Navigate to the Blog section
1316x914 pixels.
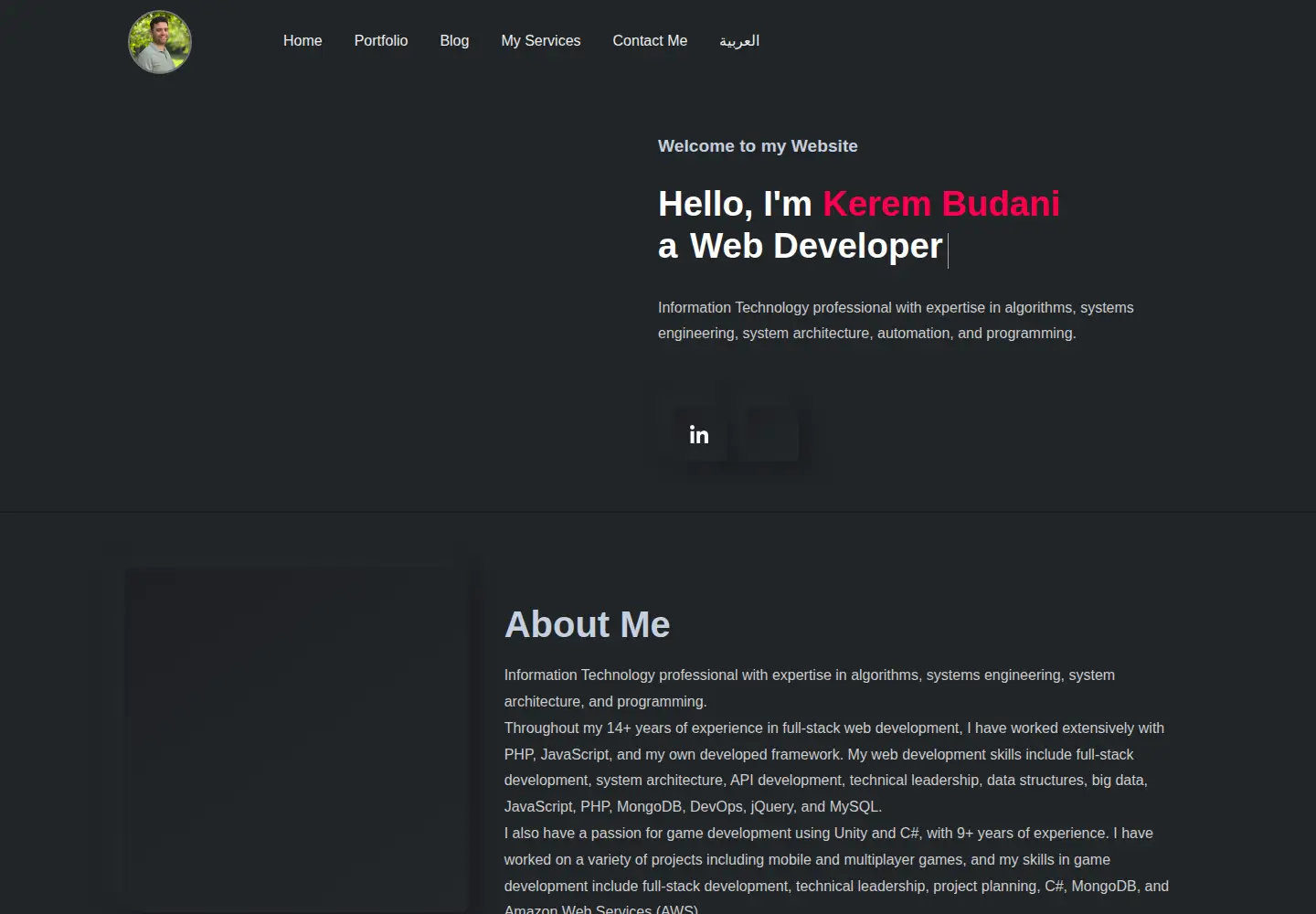(454, 41)
